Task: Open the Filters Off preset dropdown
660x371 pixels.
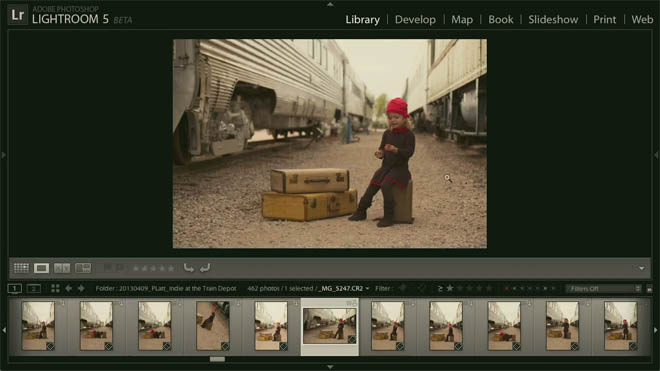Action: tap(604, 288)
